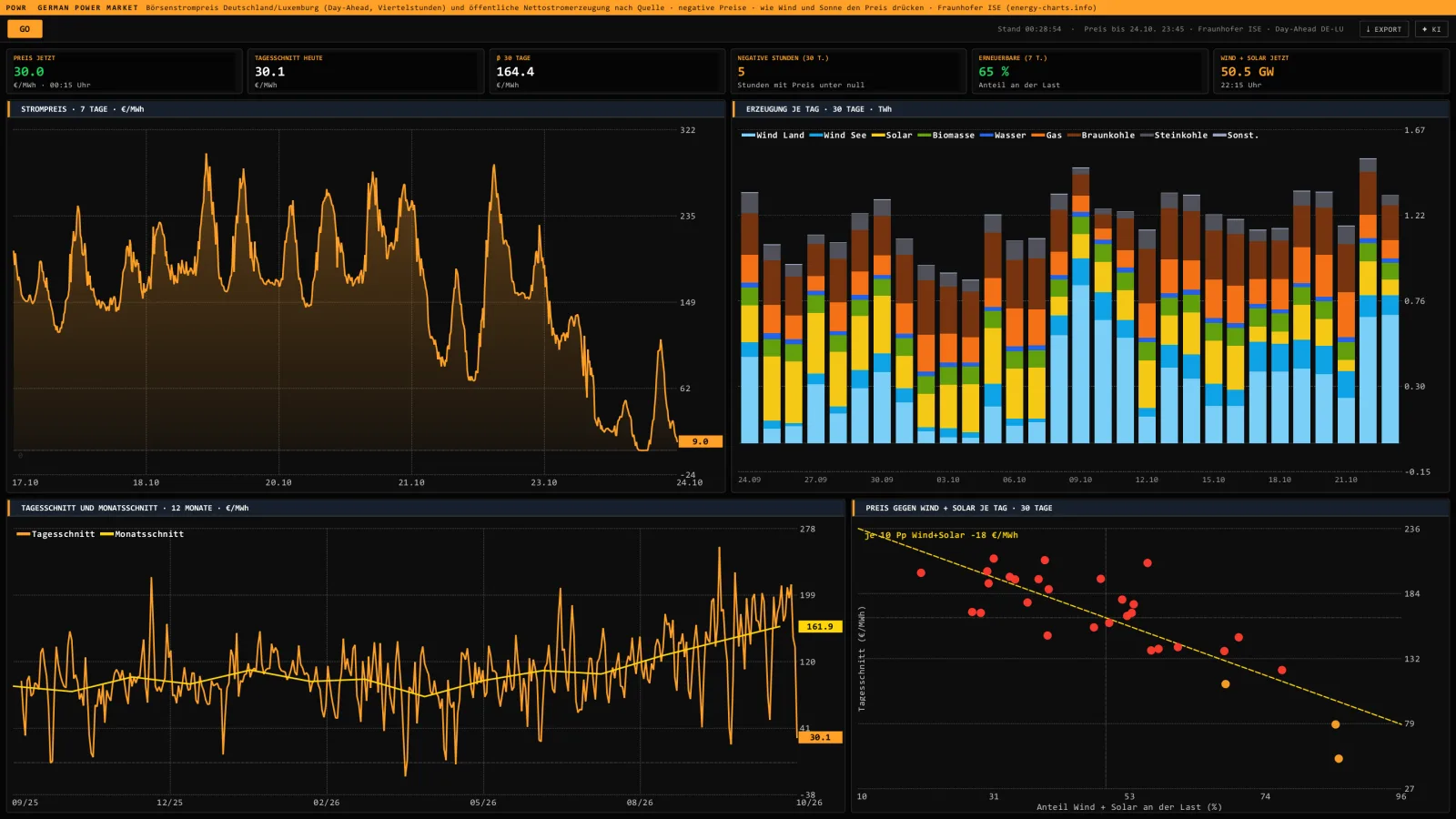
Task: Click the STROMPREIS 7 TAGE panel title
Action: 83,109
